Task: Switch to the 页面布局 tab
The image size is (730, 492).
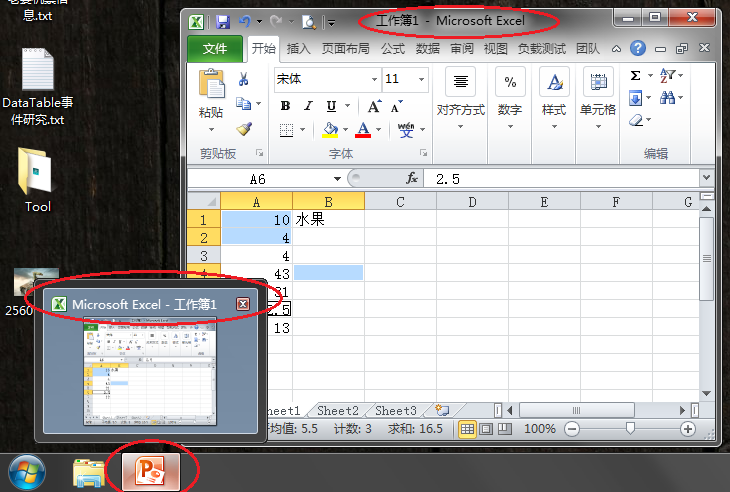Action: click(x=345, y=48)
